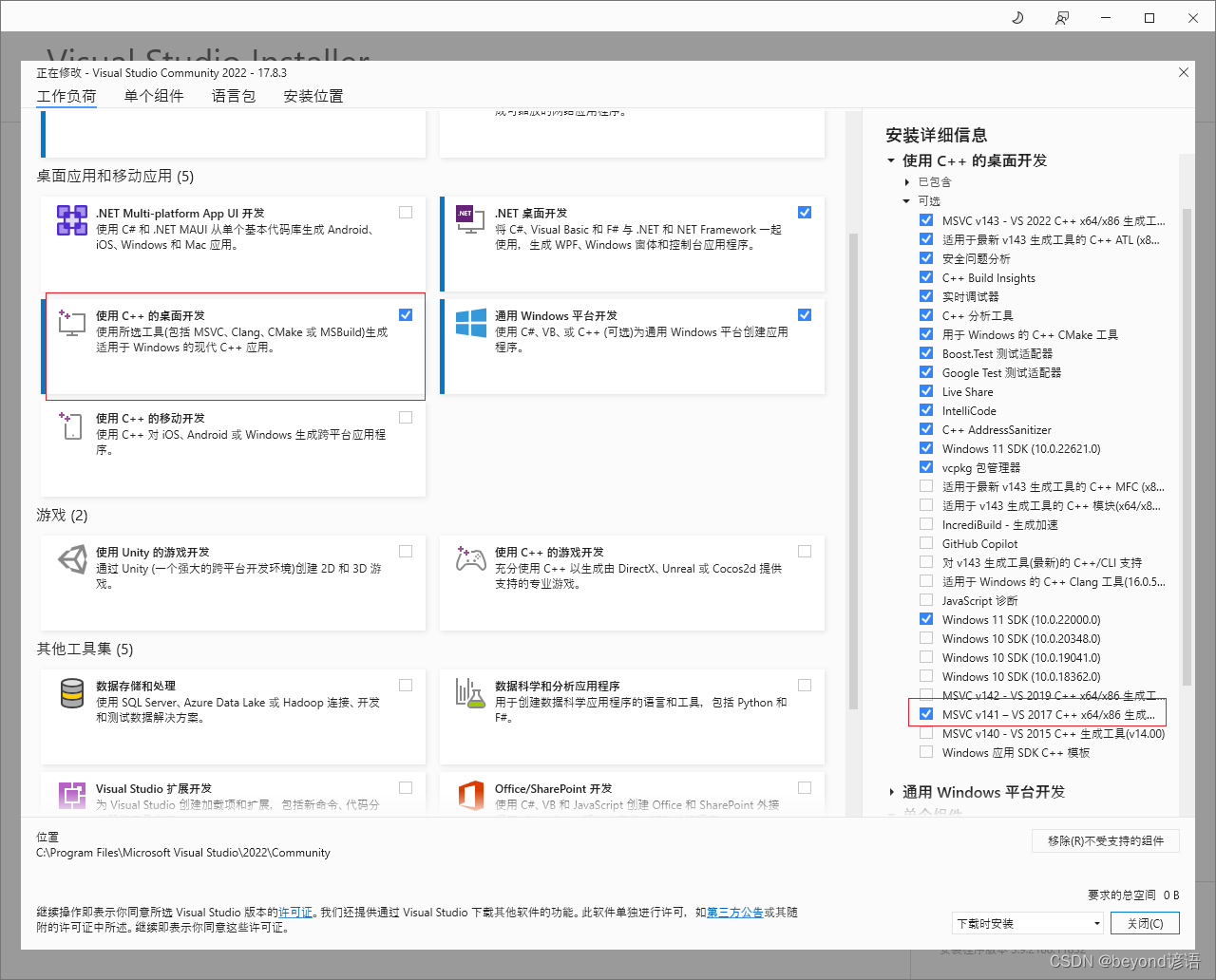
Task: Click the dark theme moon icon in title bar
Action: click(1017, 17)
